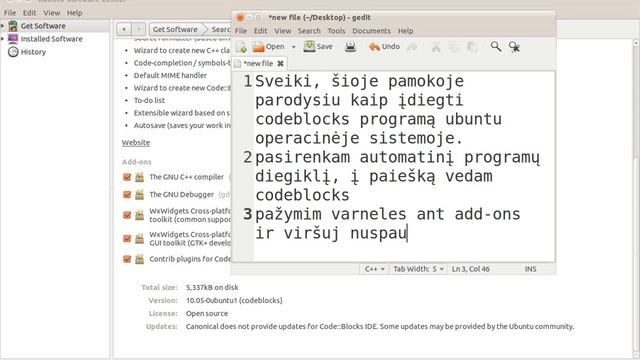Click the GNU C++ compiler package icon
Image resolution: width=640 pixels, height=360 pixels.
[x=140, y=177]
